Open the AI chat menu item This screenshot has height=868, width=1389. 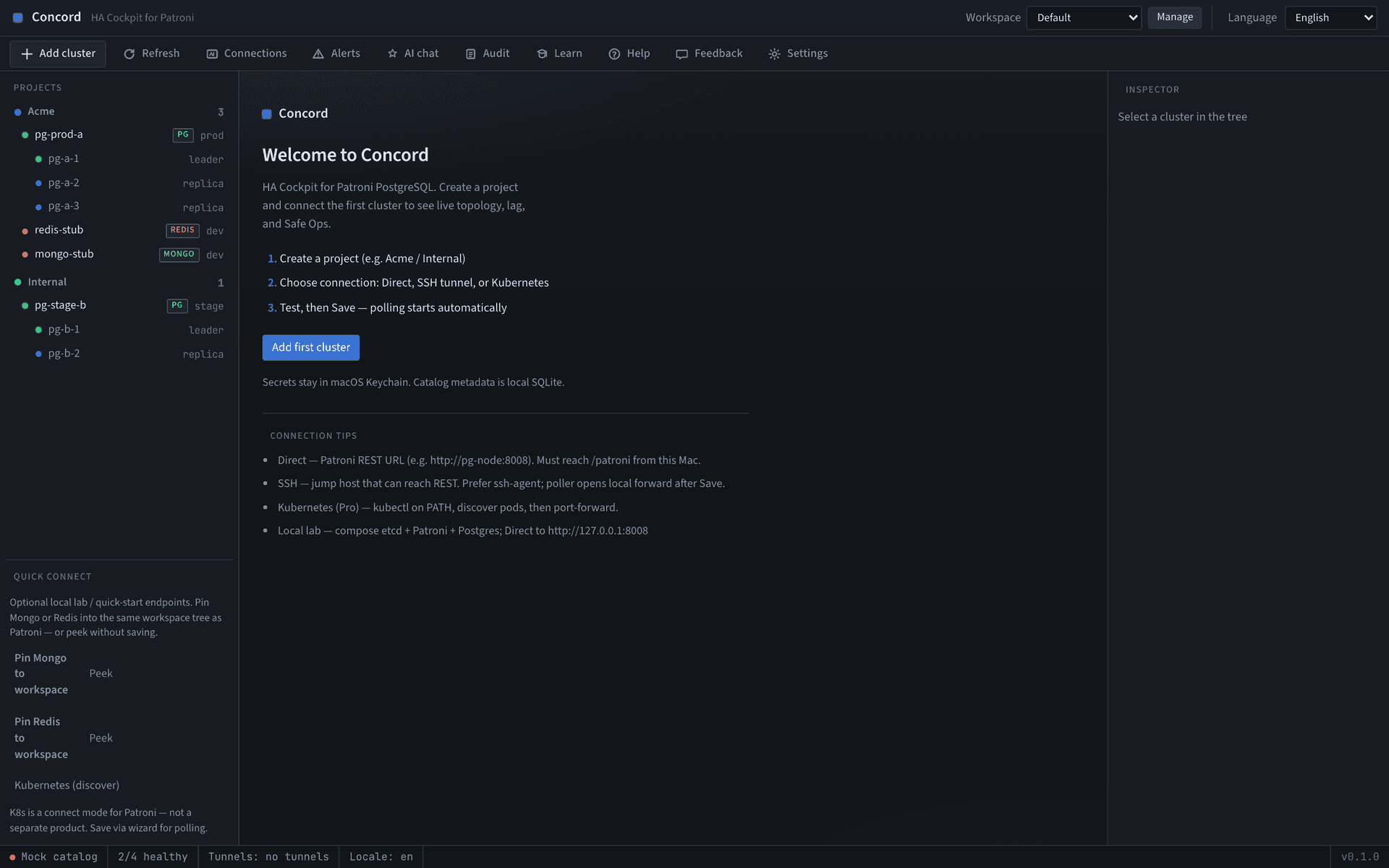click(413, 54)
